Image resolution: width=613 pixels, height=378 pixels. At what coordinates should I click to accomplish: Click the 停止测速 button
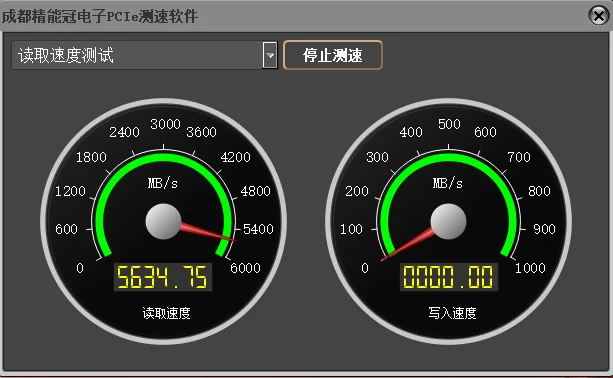pyautogui.click(x=333, y=55)
